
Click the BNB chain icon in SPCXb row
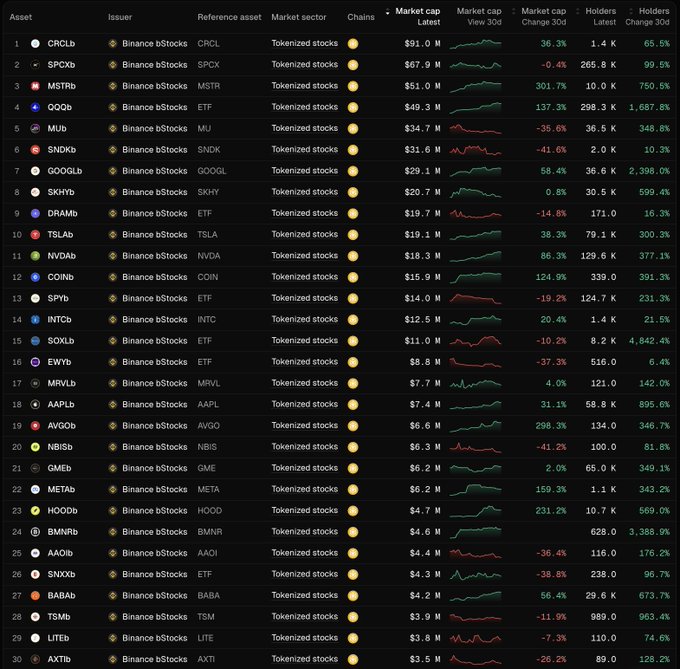tap(353, 65)
